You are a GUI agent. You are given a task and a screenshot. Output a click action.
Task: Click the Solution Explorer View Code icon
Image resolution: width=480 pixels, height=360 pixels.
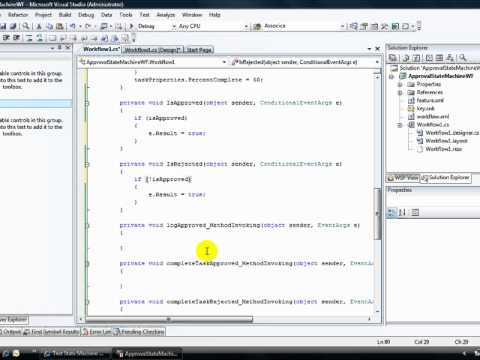click(429, 58)
